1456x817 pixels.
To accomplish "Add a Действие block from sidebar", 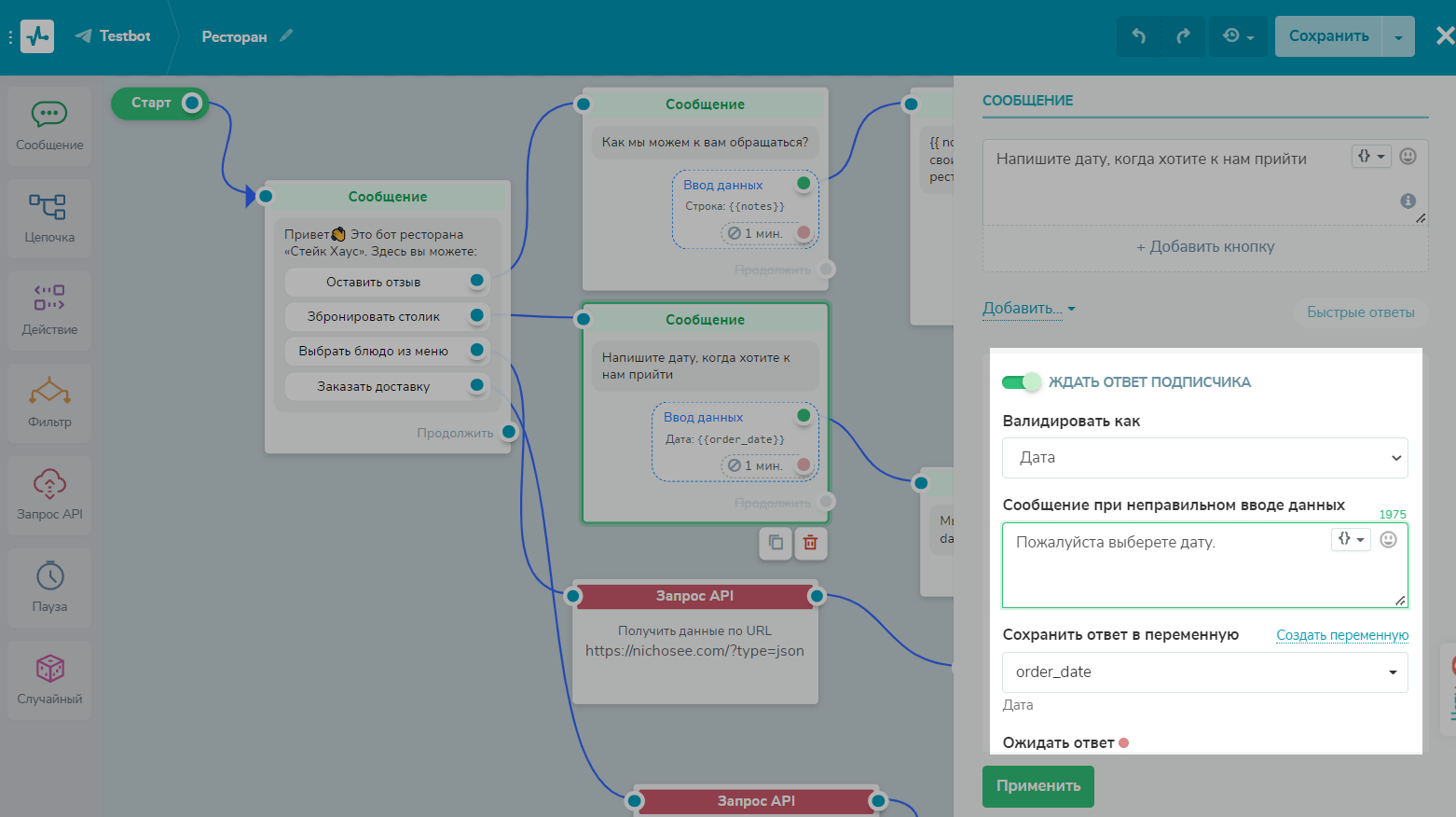I will (49, 299).
